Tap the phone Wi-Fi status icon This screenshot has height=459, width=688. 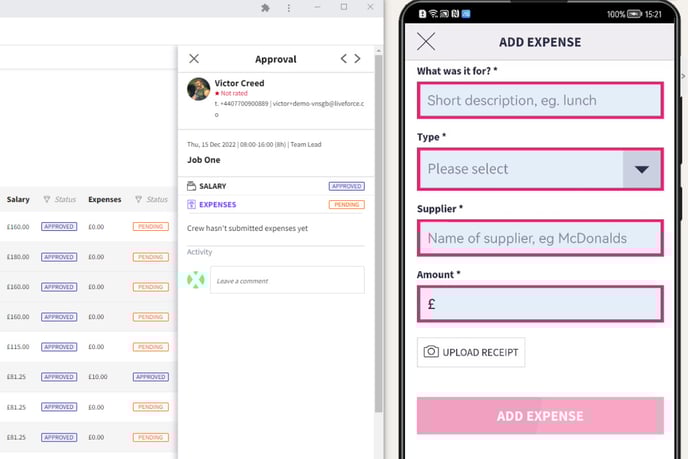433,14
